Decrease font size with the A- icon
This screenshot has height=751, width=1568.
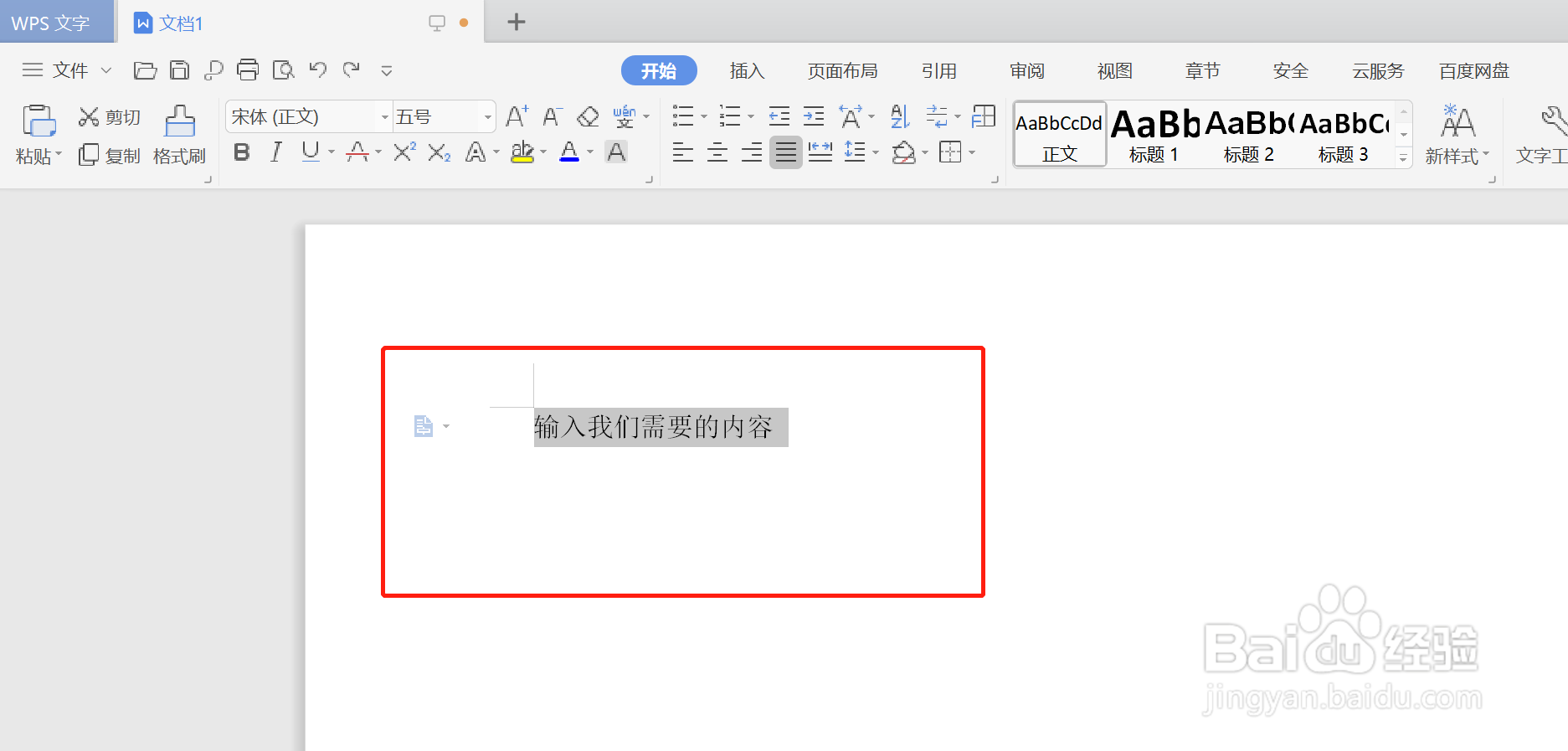pos(552,116)
